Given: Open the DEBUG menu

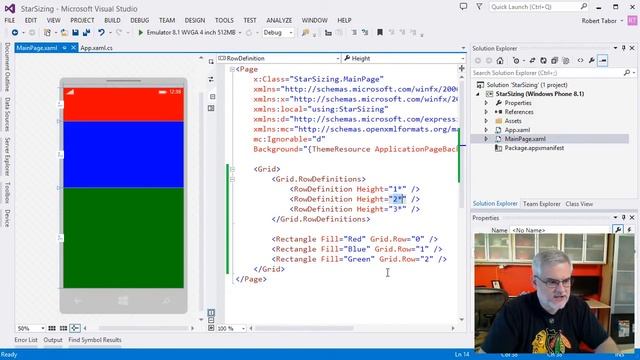Looking at the screenshot, I should pos(140,20).
